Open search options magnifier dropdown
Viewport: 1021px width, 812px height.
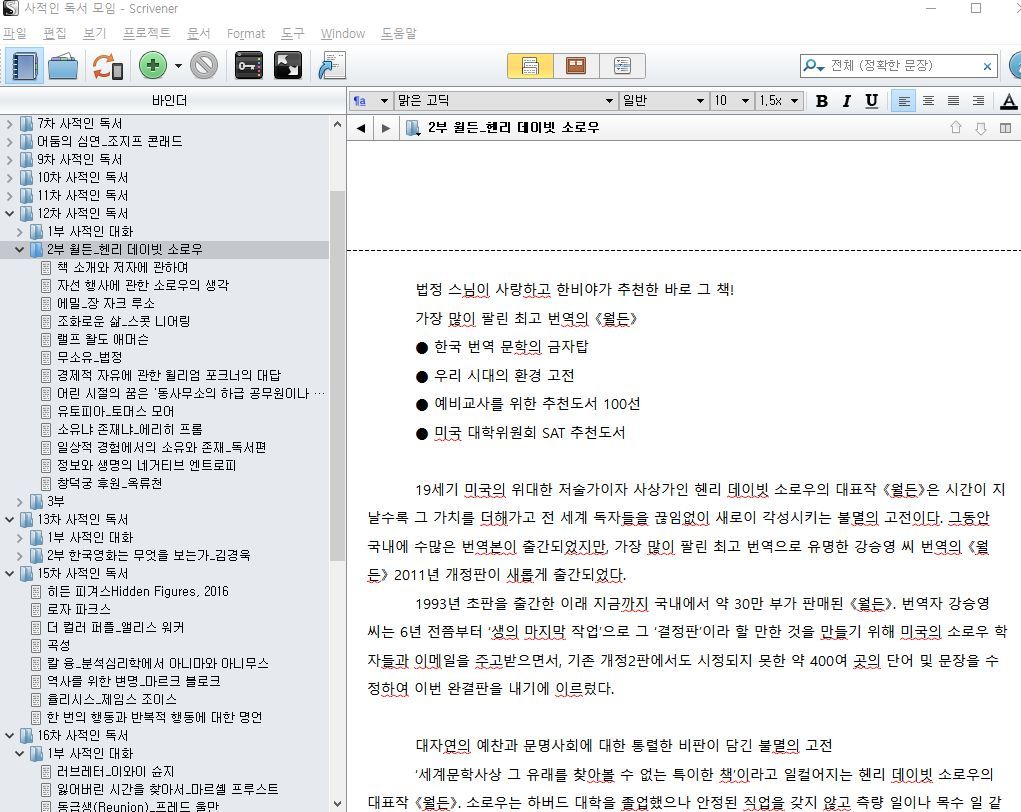[813, 66]
